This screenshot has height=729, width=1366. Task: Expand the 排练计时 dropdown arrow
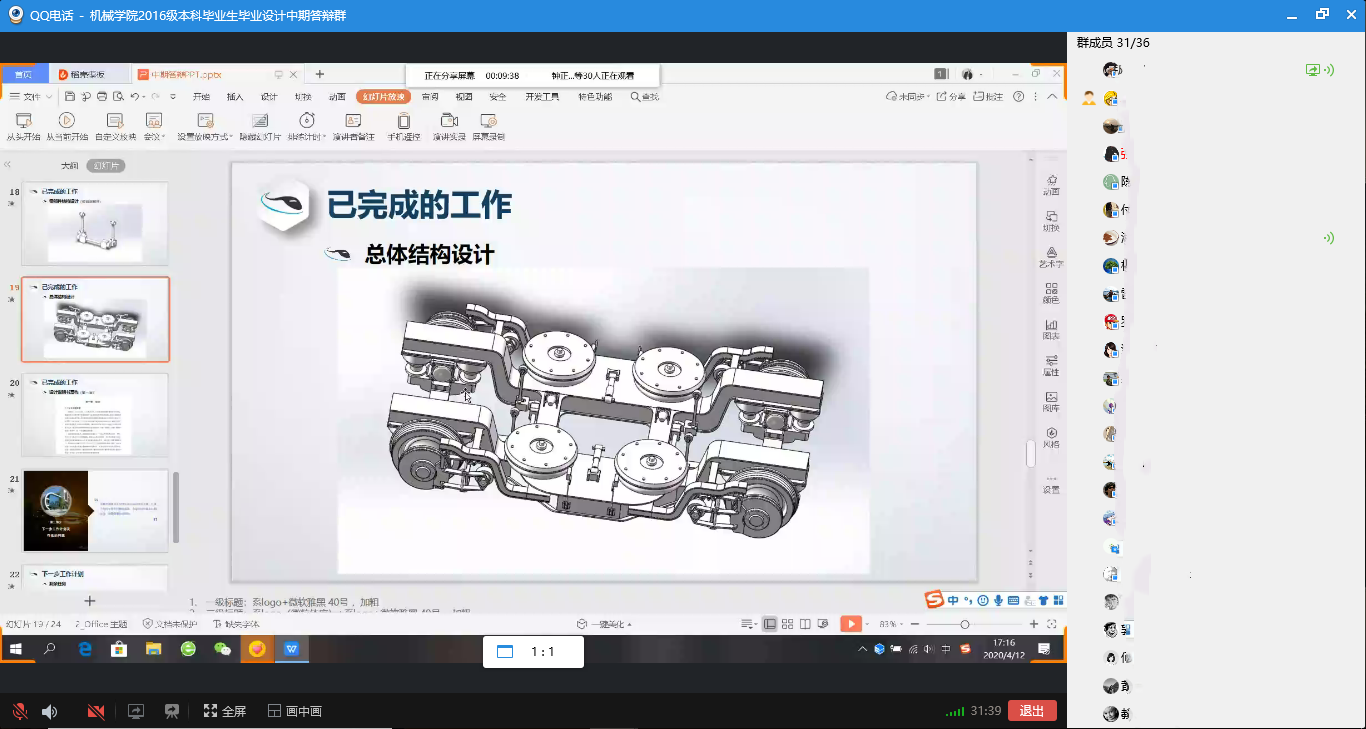click(x=325, y=137)
